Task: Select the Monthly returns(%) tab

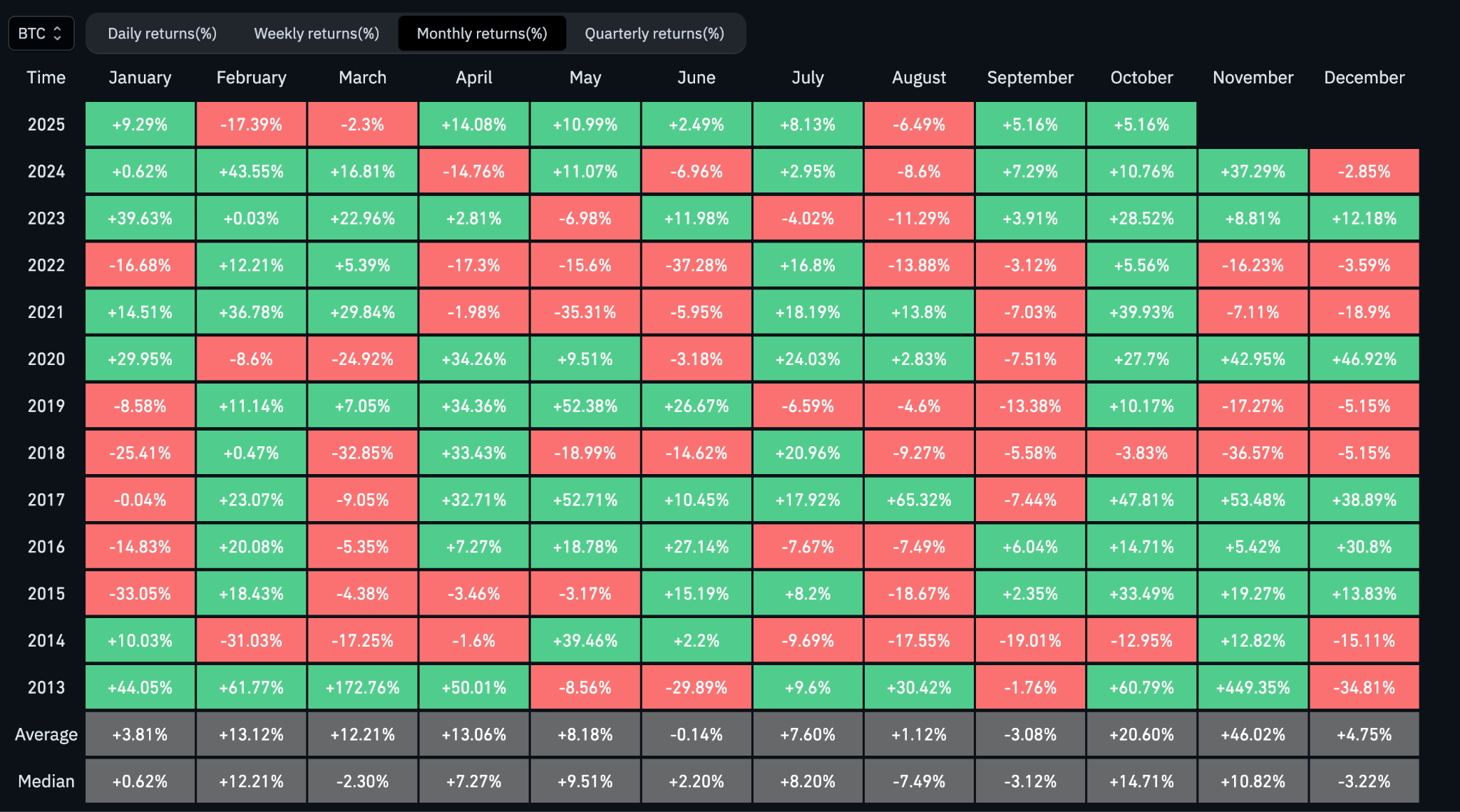Action: point(482,34)
